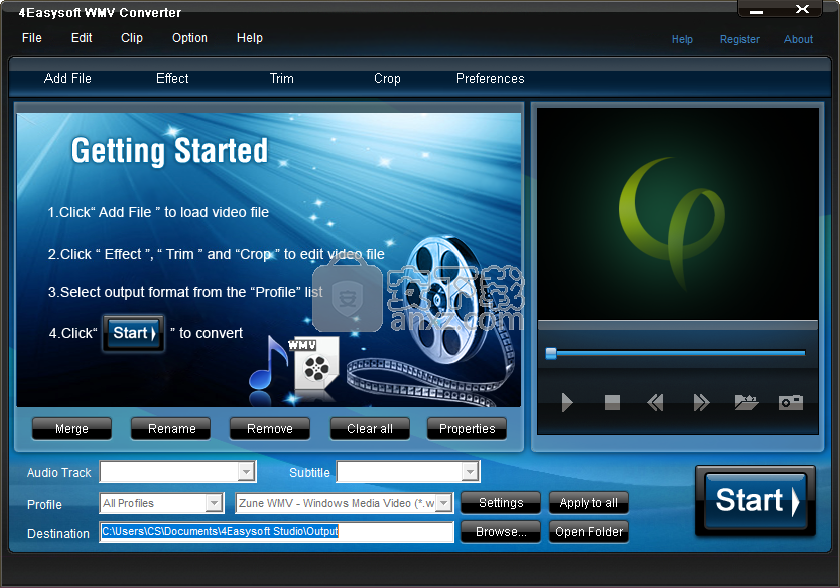
Task: Open the Effect tool
Action: pos(172,79)
